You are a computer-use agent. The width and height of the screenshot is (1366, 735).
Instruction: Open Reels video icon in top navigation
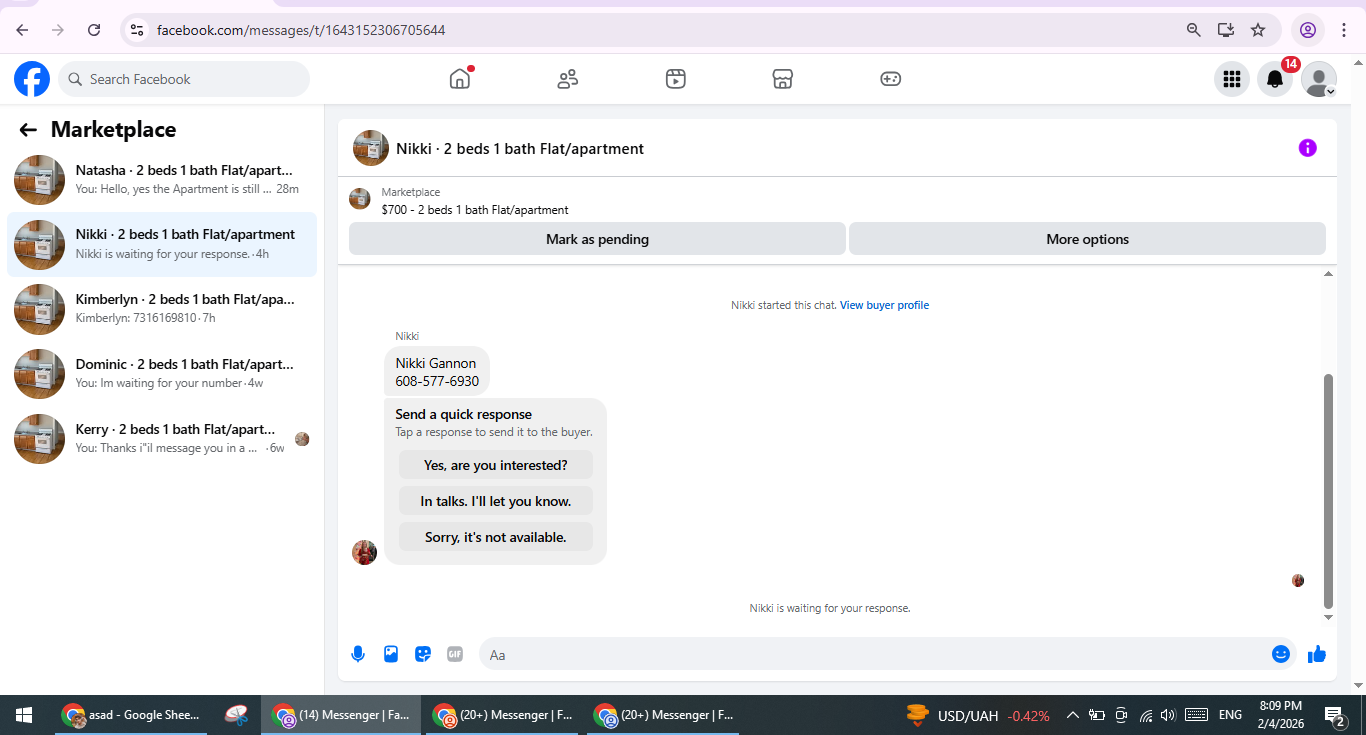click(x=676, y=79)
